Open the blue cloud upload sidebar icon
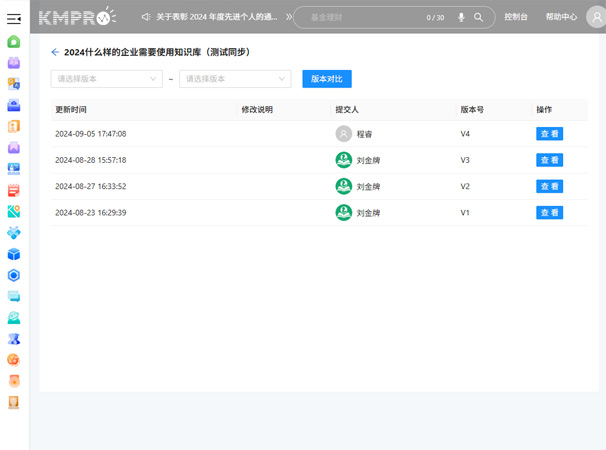The height and width of the screenshot is (450, 606). point(14,105)
